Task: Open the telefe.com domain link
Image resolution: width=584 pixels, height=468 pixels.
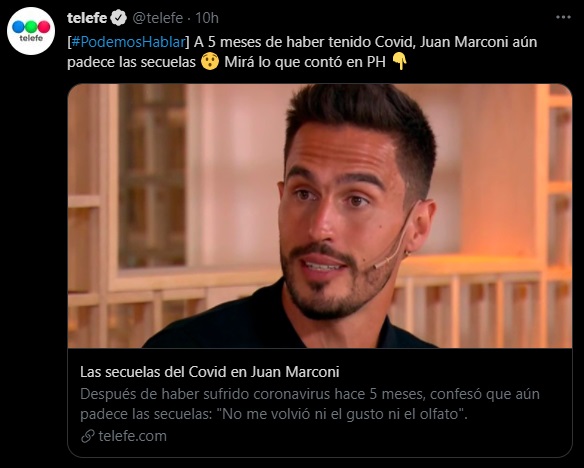Action: point(133,436)
